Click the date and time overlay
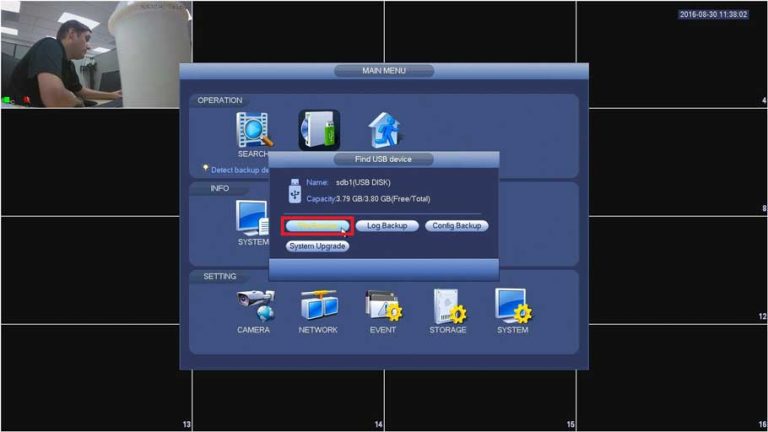The image size is (768, 432). (713, 14)
